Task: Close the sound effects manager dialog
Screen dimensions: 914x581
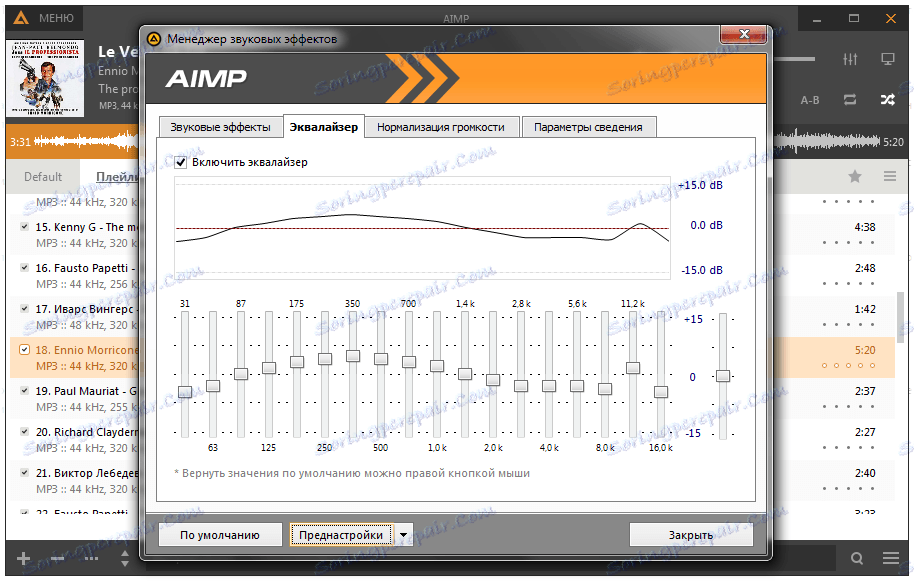Action: [743, 34]
